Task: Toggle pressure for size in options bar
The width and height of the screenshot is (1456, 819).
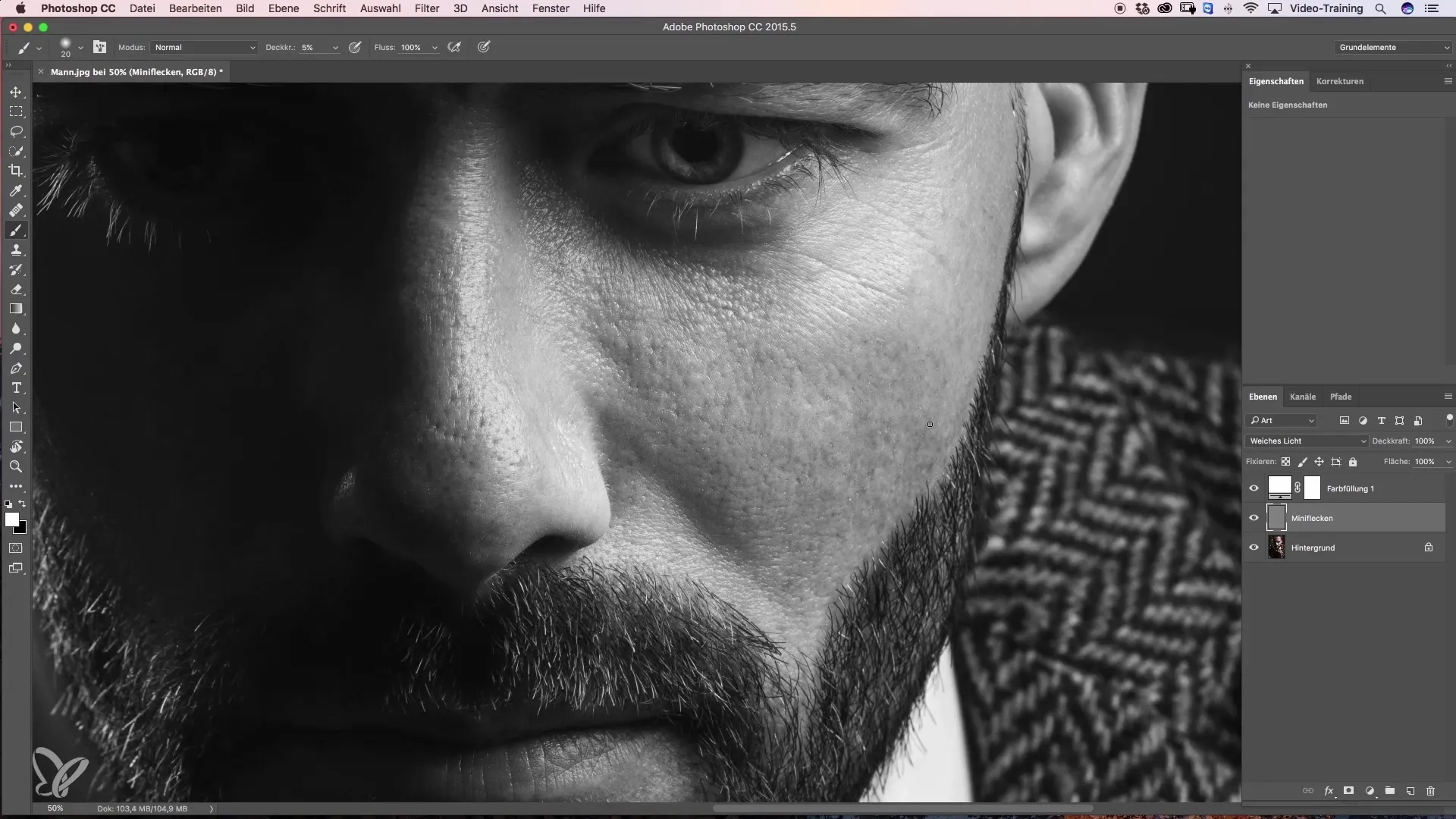Action: pos(483,47)
